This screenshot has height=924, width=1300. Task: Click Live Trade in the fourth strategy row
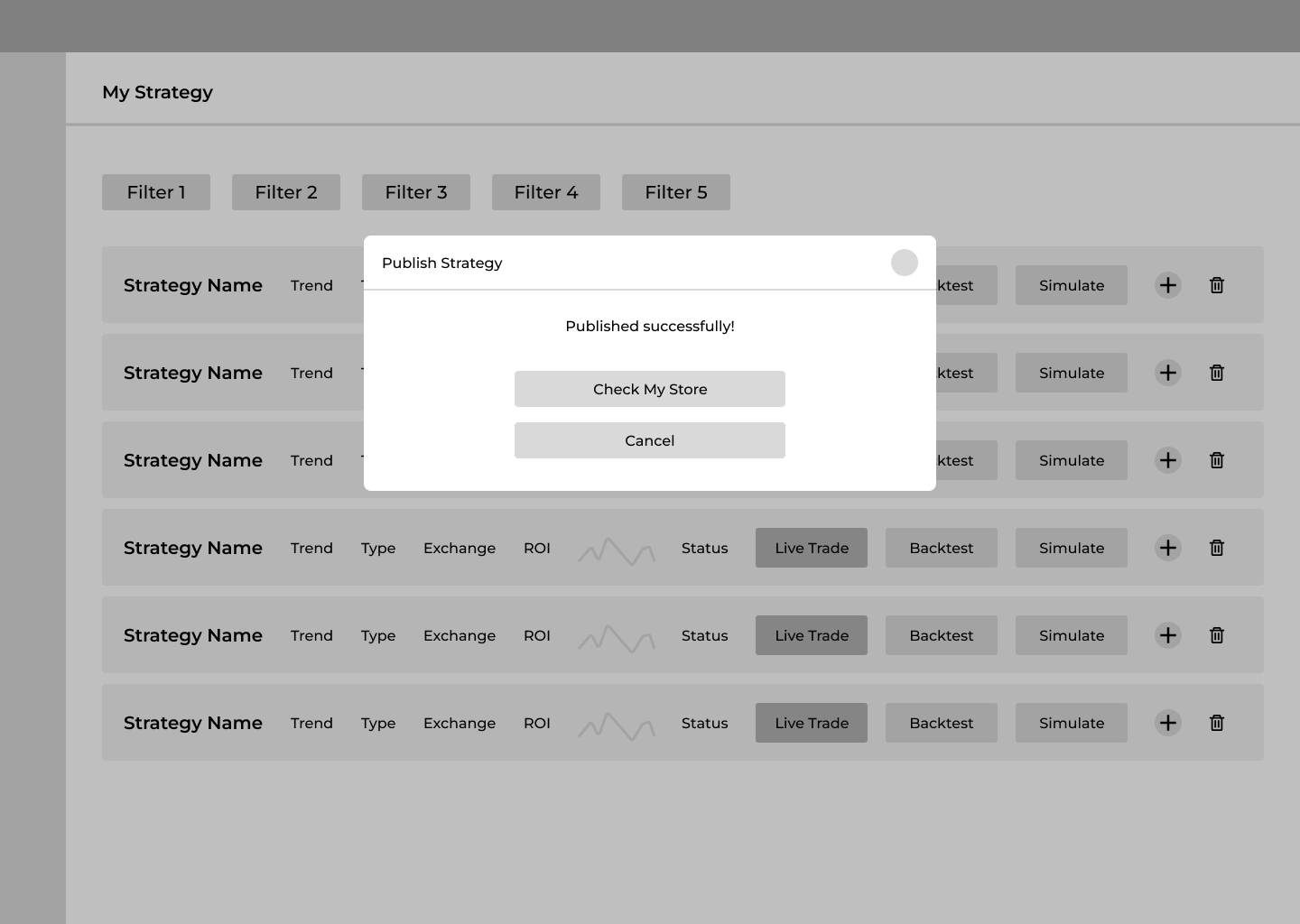811,548
